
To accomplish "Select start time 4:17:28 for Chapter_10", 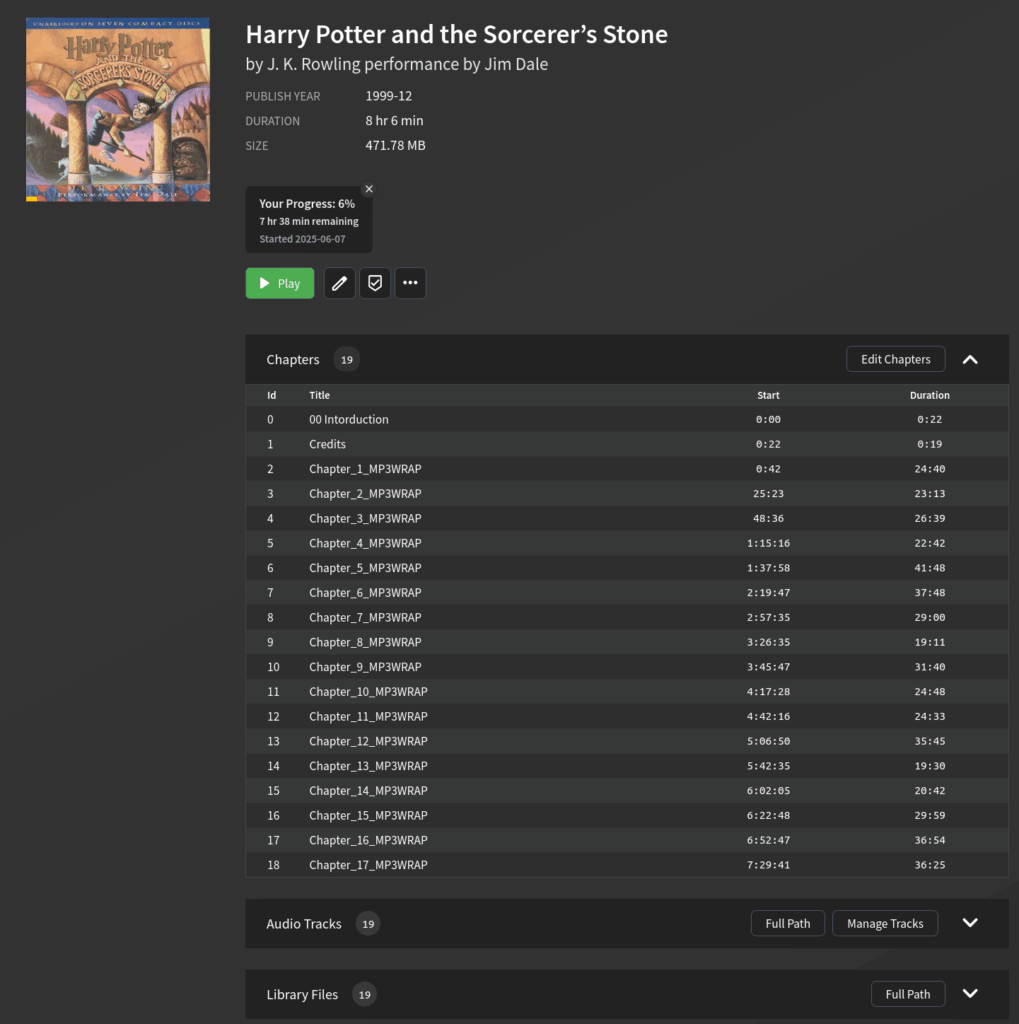I will (768, 692).
